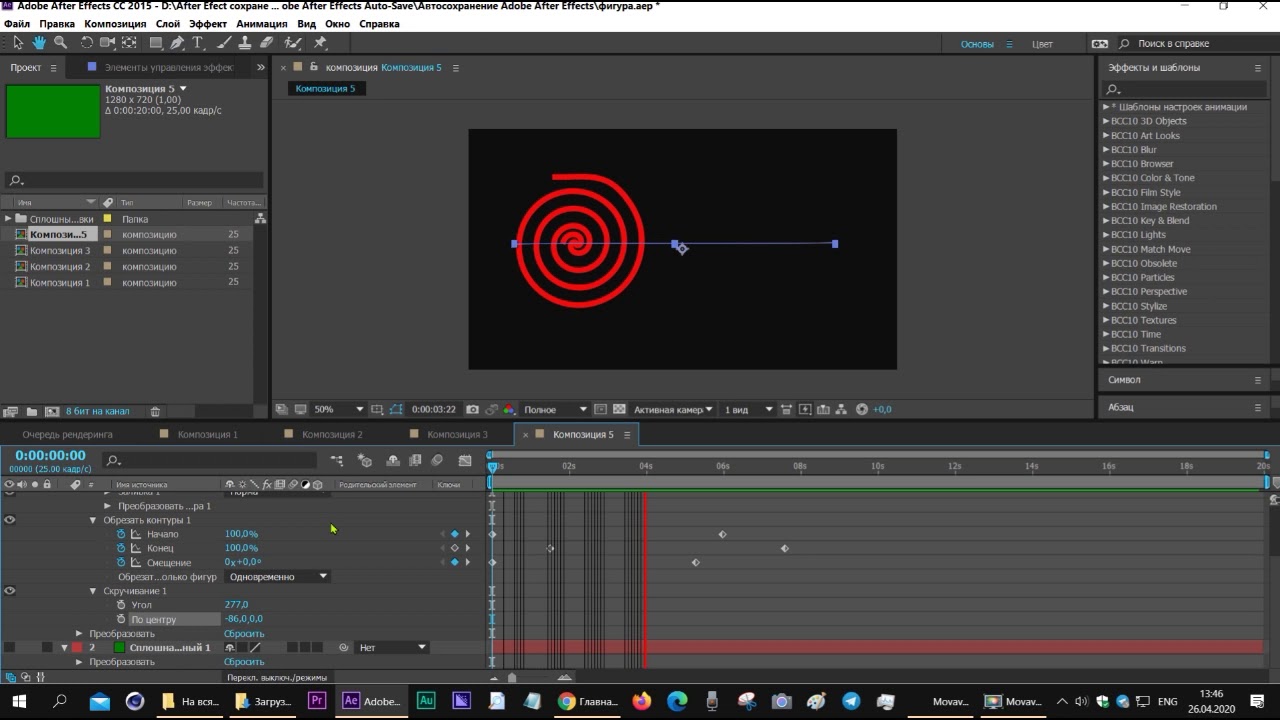Open the 50% magnification dropdown
Viewport: 1280px width, 720px height.
[x=338, y=409]
